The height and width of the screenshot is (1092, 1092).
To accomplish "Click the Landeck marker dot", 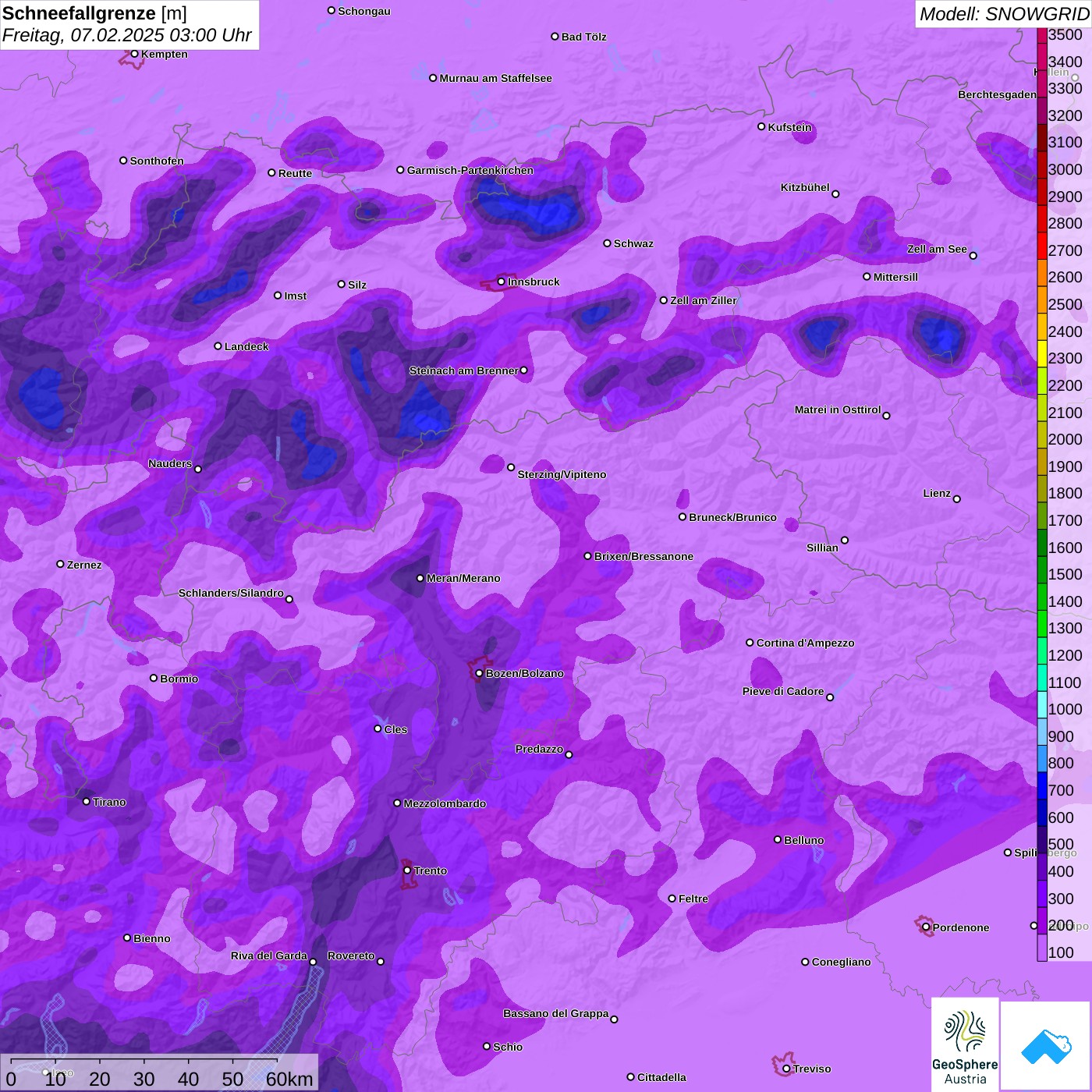I will [218, 346].
